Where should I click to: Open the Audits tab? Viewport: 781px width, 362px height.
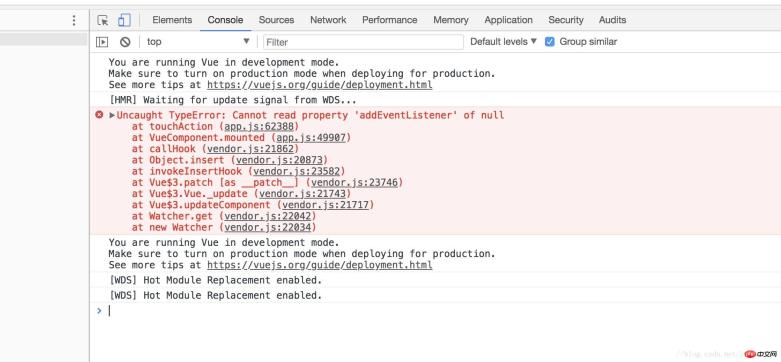613,20
